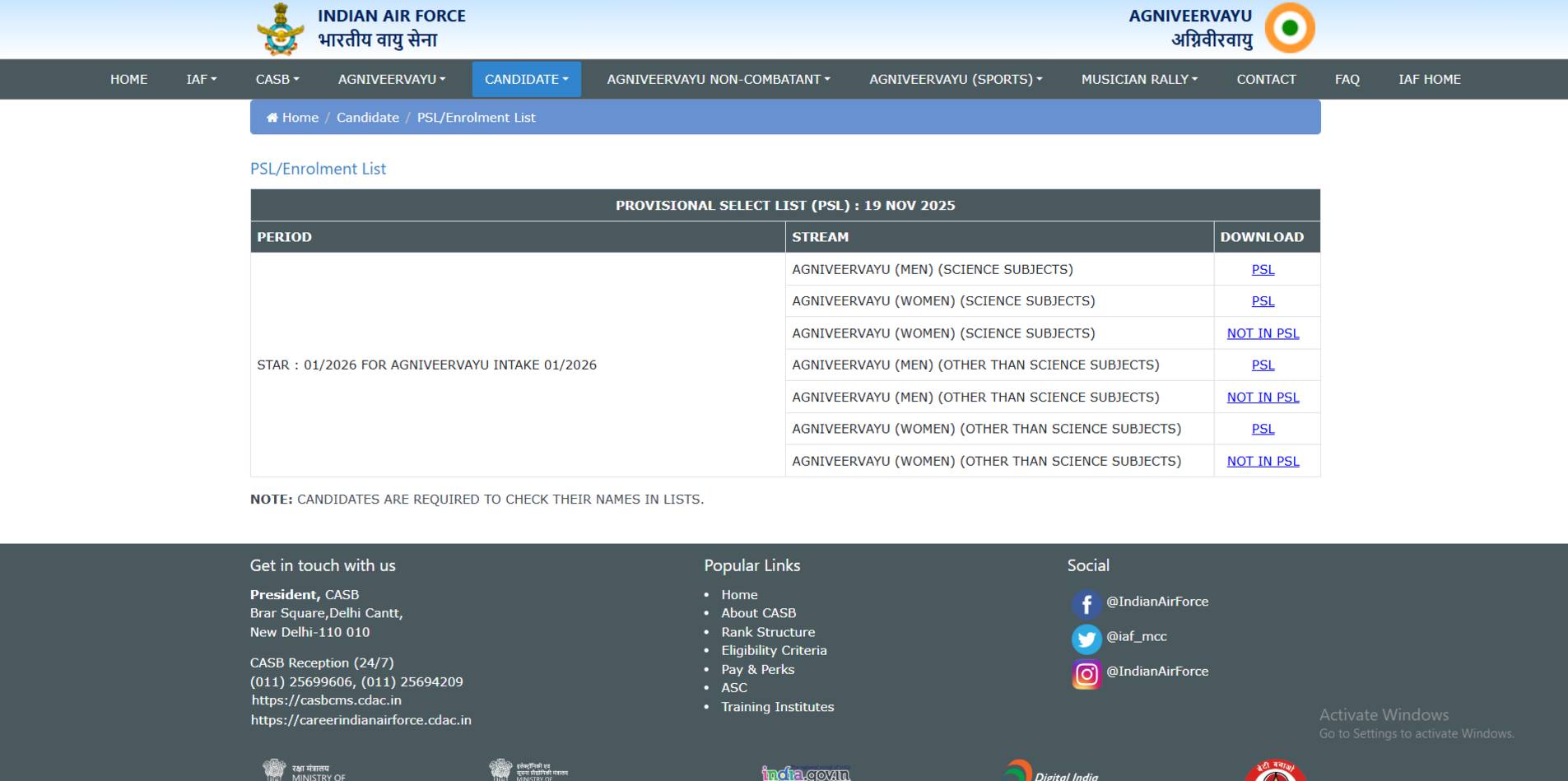Click the Agniveervayu logo at top right
The width and height of the screenshot is (1568, 781).
[x=1289, y=27]
